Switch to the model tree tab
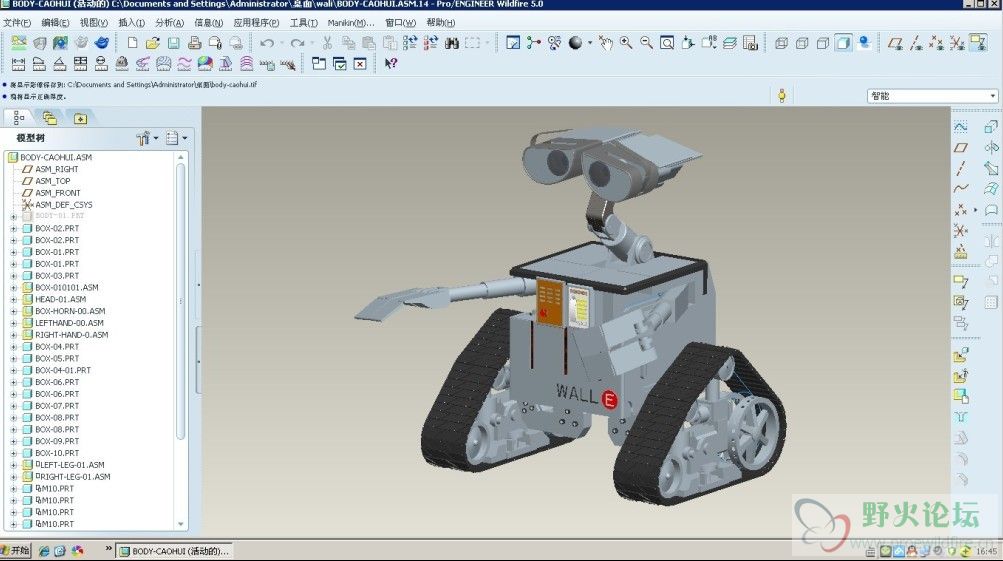This screenshot has width=1003, height=561. pos(19,118)
